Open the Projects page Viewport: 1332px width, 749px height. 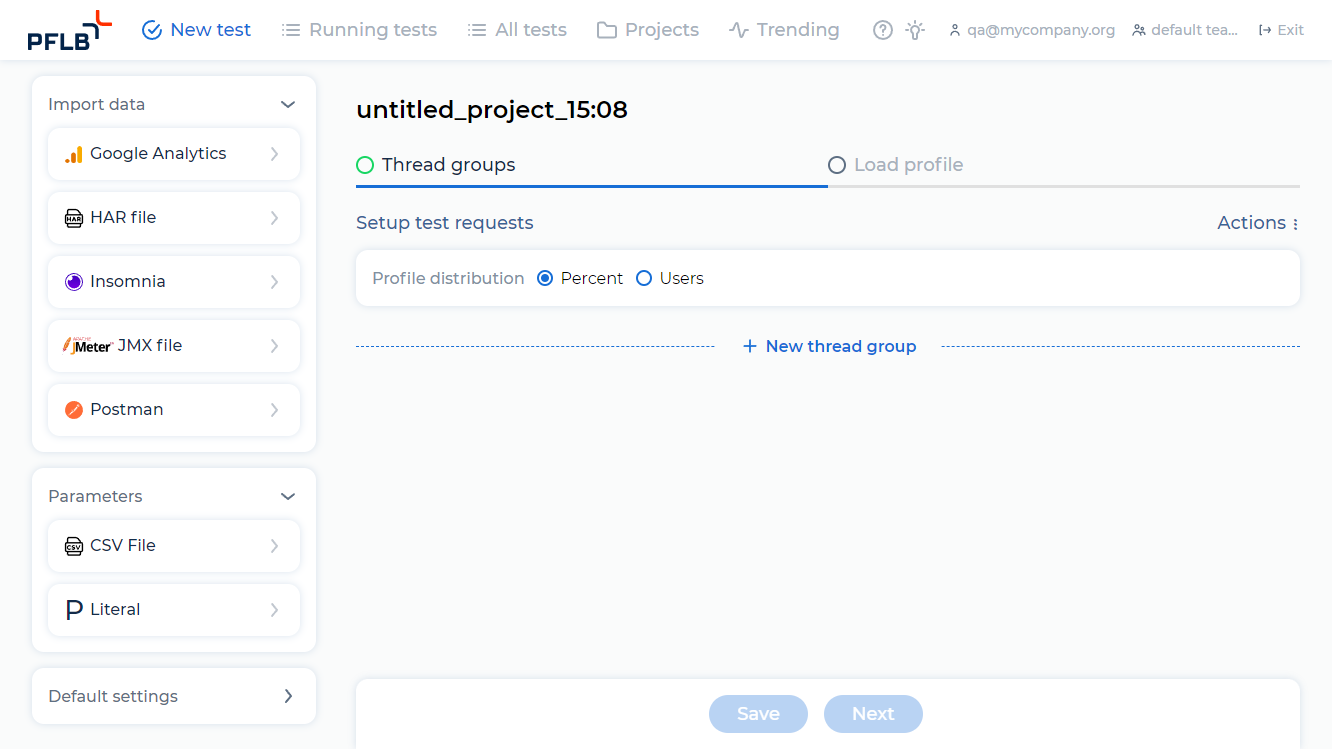click(x=648, y=30)
